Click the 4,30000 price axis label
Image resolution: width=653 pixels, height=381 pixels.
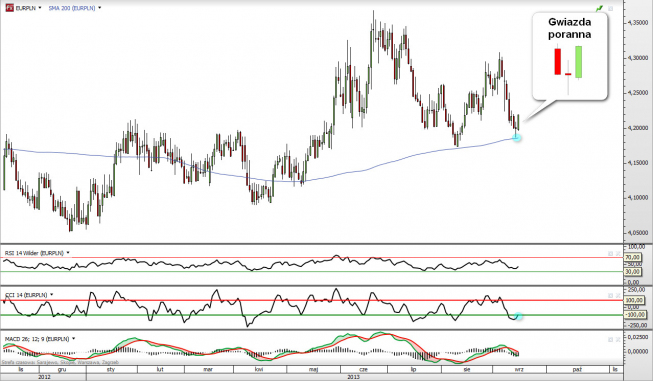tap(638, 58)
